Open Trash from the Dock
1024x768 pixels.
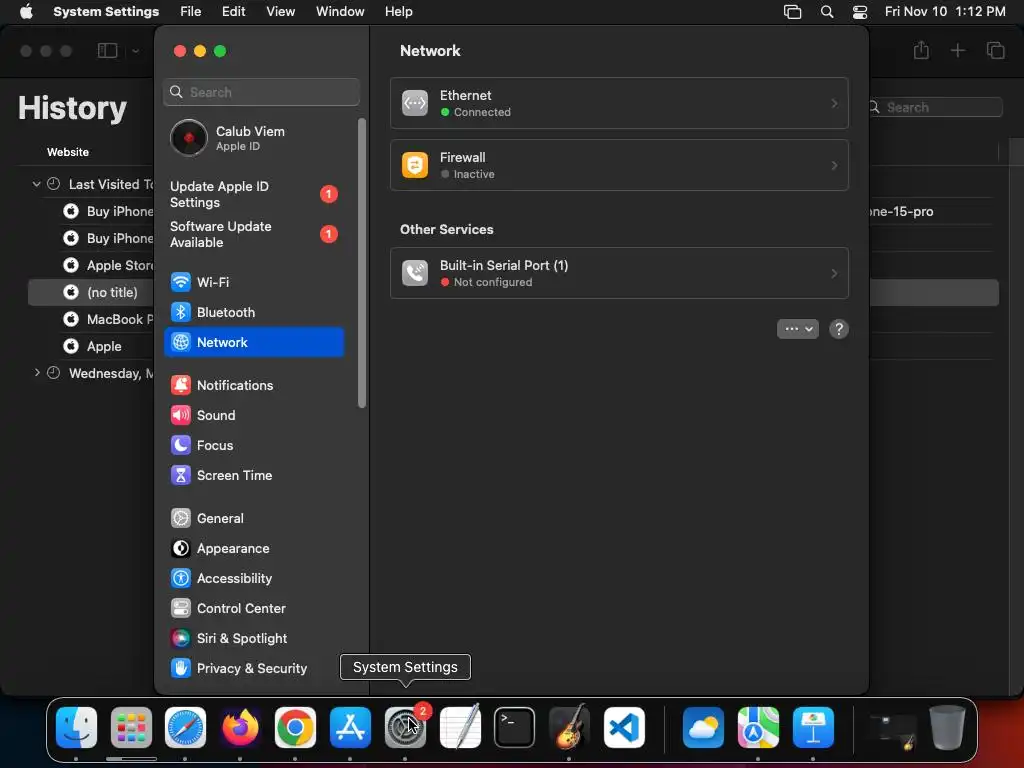coord(948,728)
